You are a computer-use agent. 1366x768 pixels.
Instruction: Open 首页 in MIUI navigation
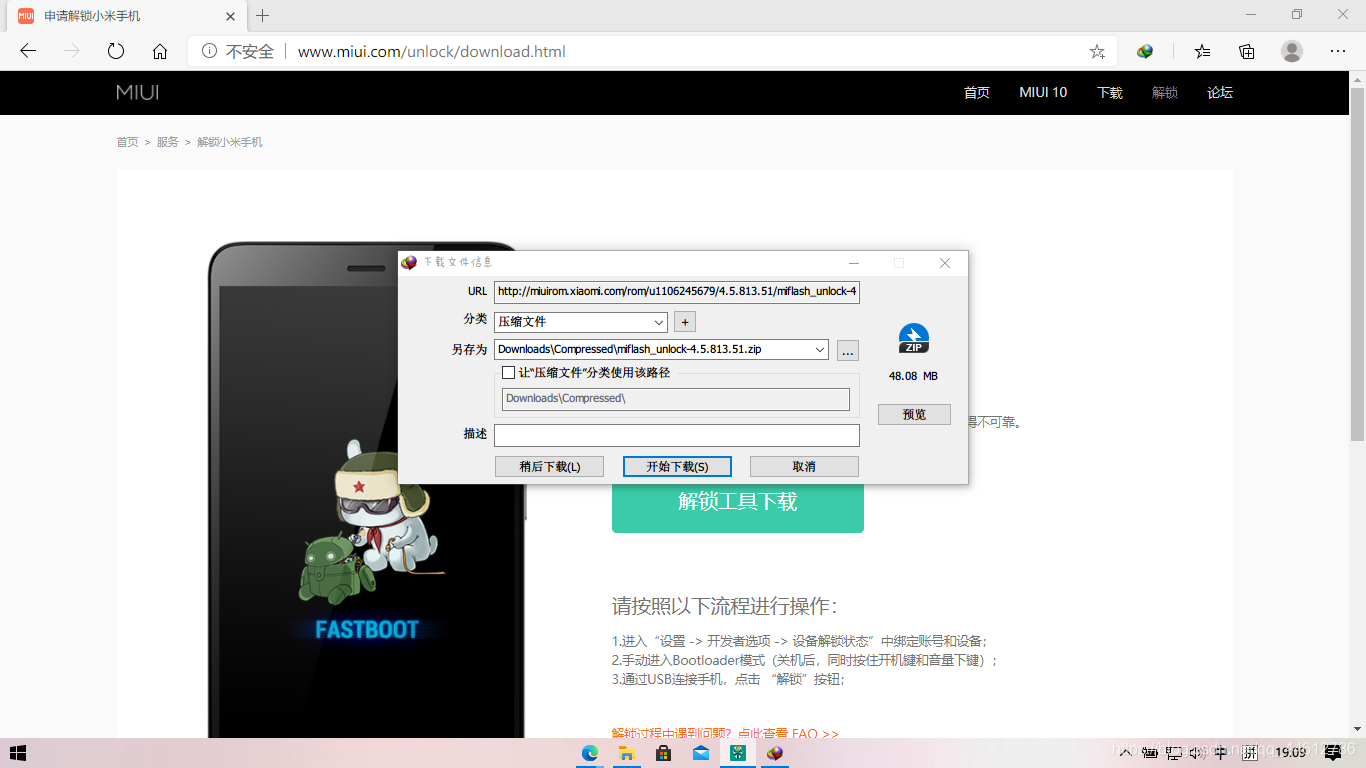977,92
